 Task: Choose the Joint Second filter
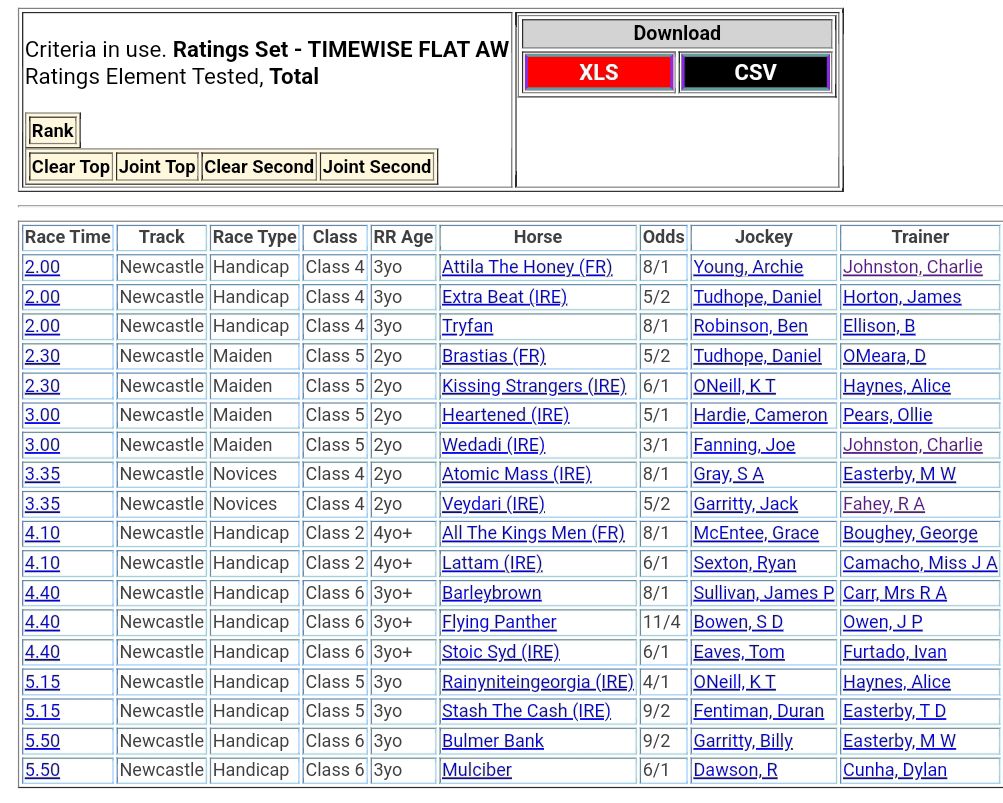click(x=377, y=167)
